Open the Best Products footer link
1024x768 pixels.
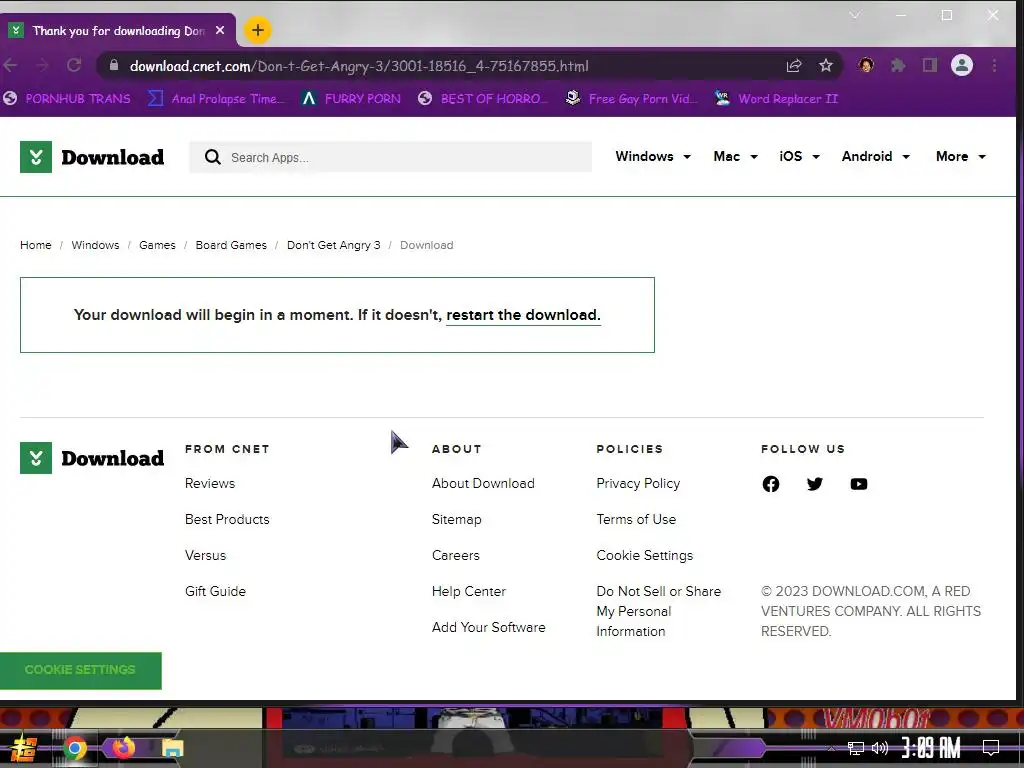click(227, 520)
